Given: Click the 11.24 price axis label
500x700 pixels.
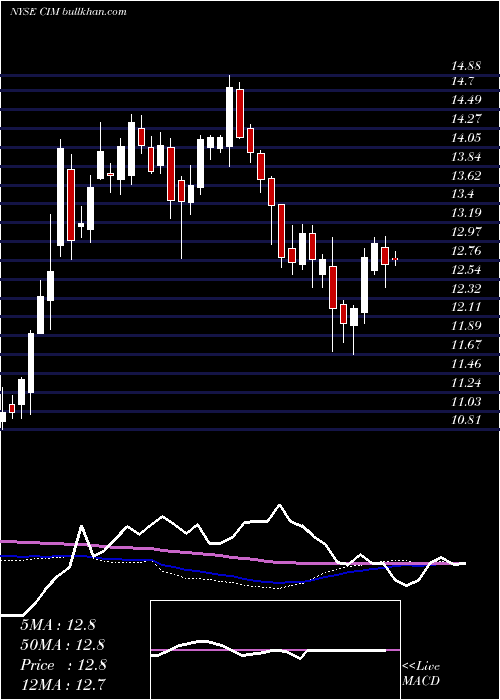Looking at the screenshot, I should tap(466, 383).
